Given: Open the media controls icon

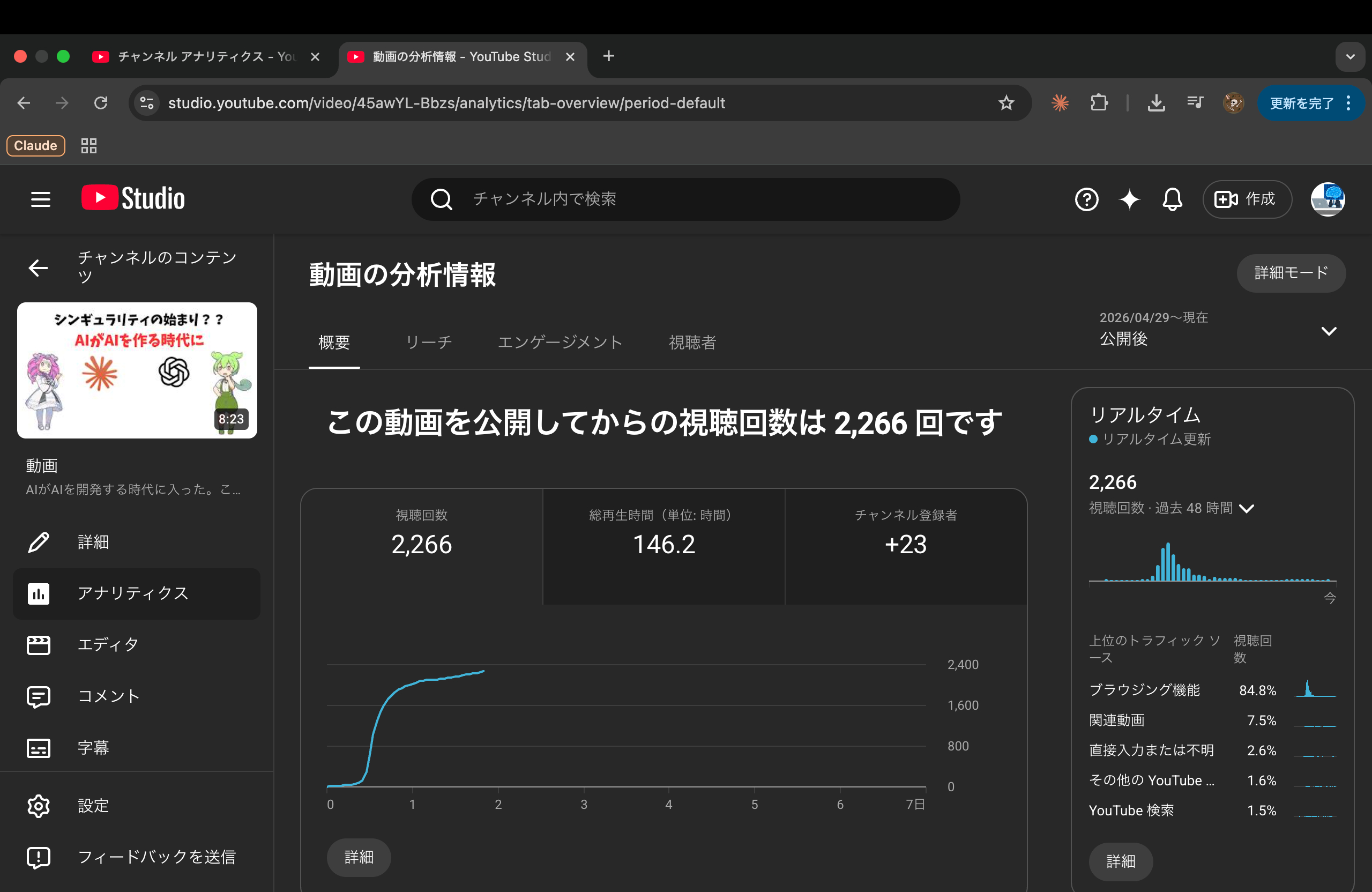Looking at the screenshot, I should coord(1195,103).
